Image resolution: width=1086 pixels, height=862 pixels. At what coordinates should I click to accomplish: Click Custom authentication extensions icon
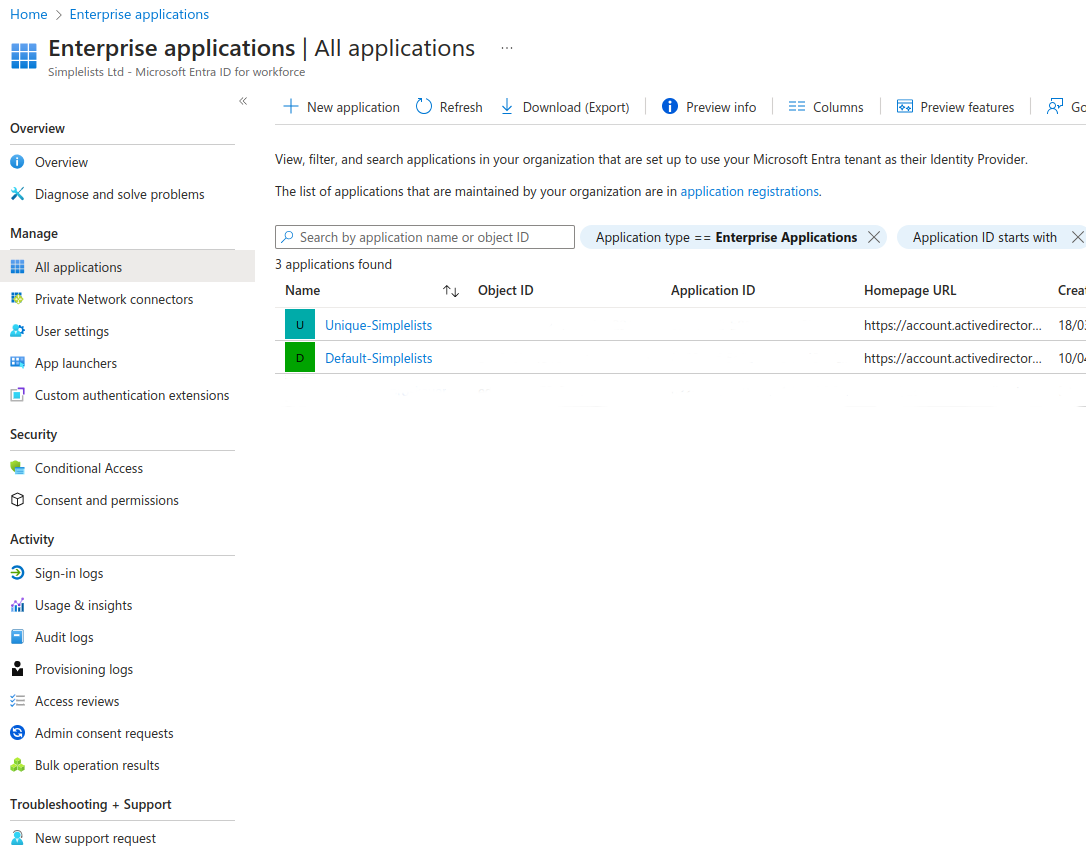[x=18, y=395]
